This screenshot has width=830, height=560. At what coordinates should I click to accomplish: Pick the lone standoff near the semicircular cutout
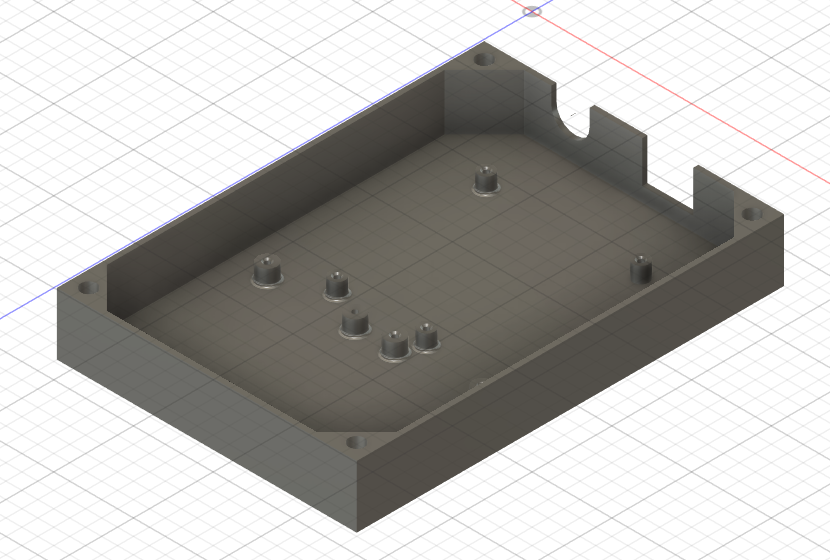486,181
